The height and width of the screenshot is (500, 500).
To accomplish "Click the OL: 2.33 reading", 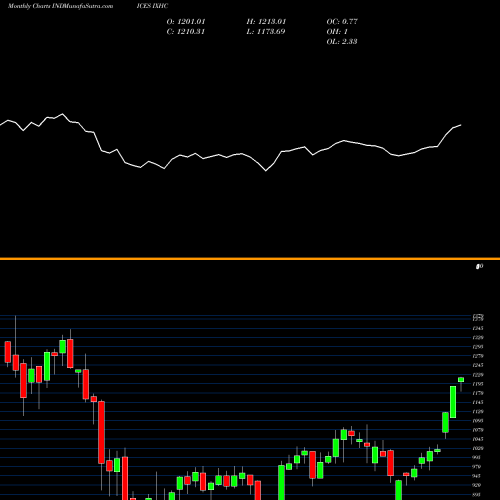I will tap(342, 42).
